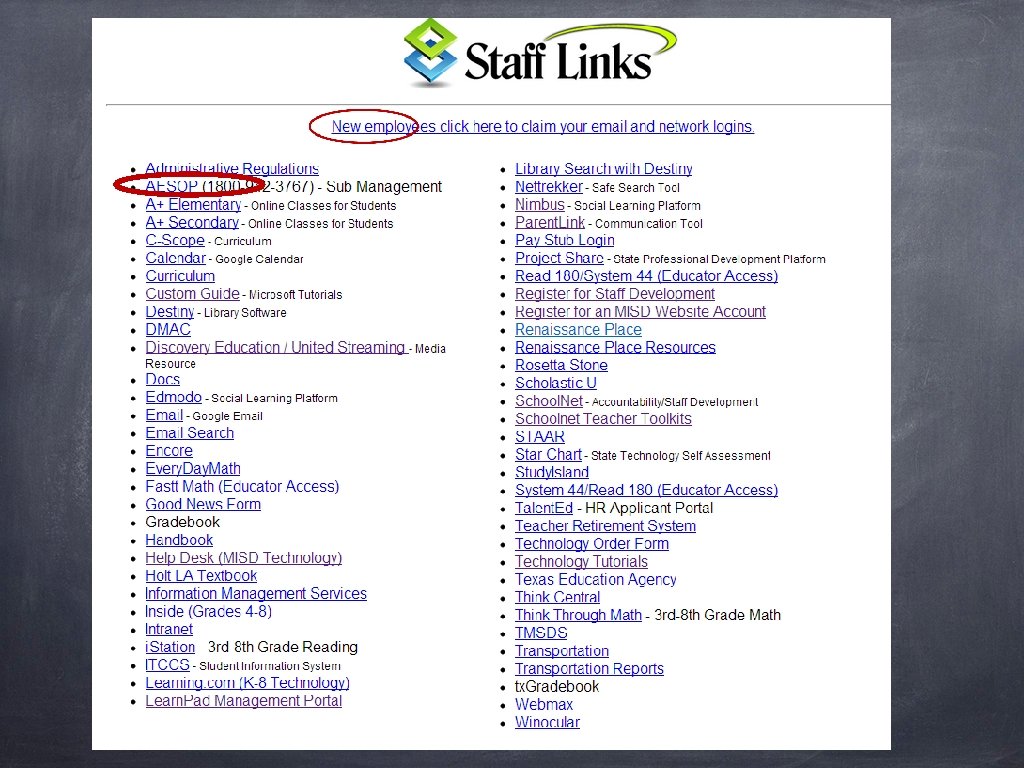Screen dimensions: 1024x768
Task: Click the Email Search link
Action: point(189,432)
